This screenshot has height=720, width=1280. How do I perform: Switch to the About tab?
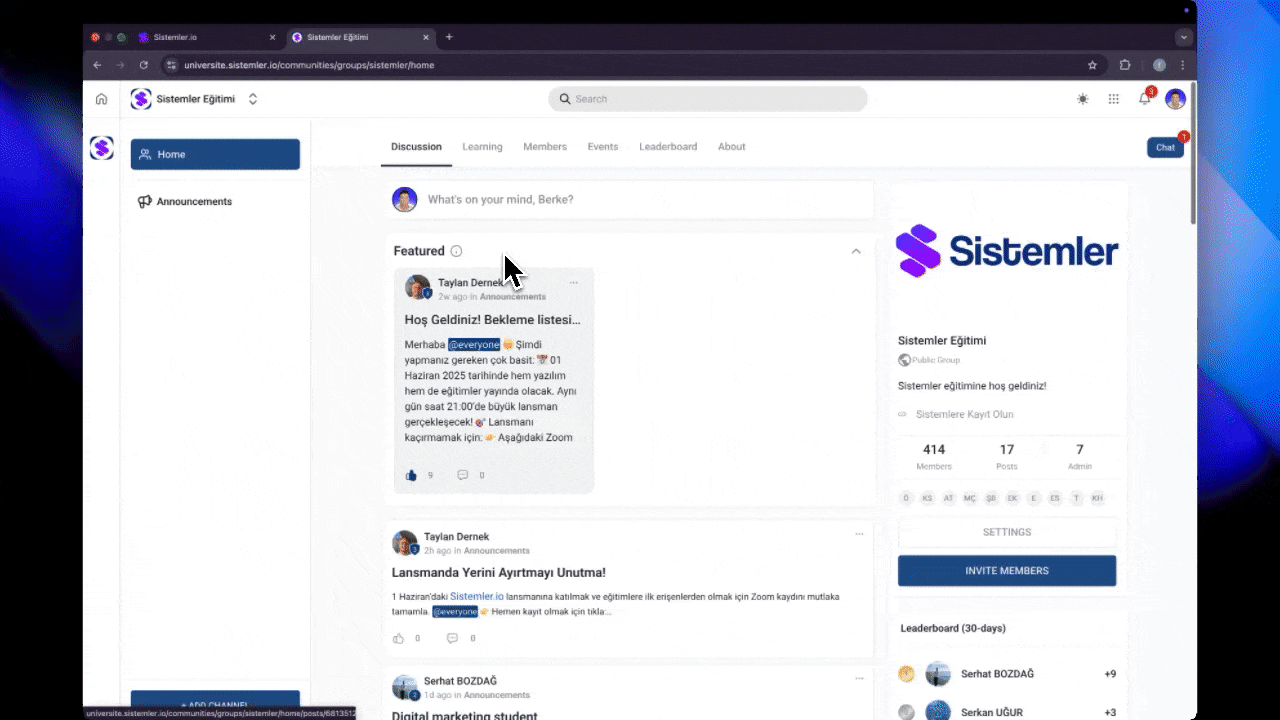[x=731, y=147]
